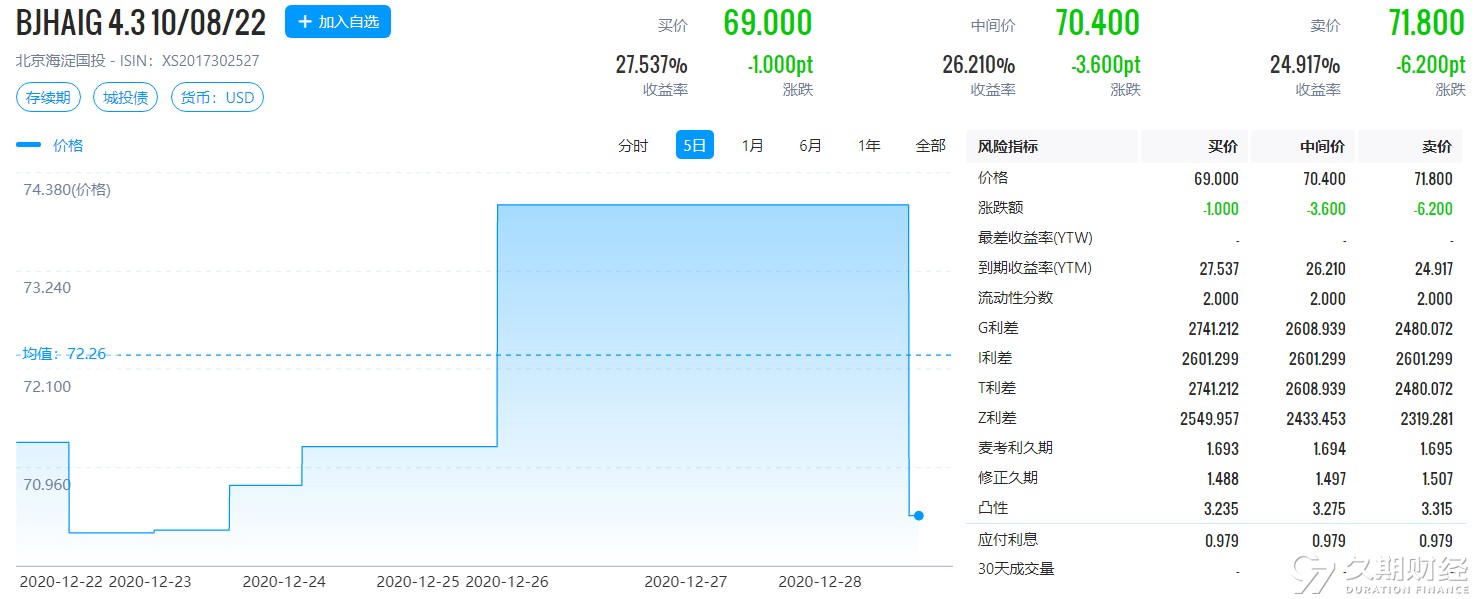Image resolution: width=1474 pixels, height=599 pixels.
Task: Select the I利差 row label
Action: pos(996,358)
